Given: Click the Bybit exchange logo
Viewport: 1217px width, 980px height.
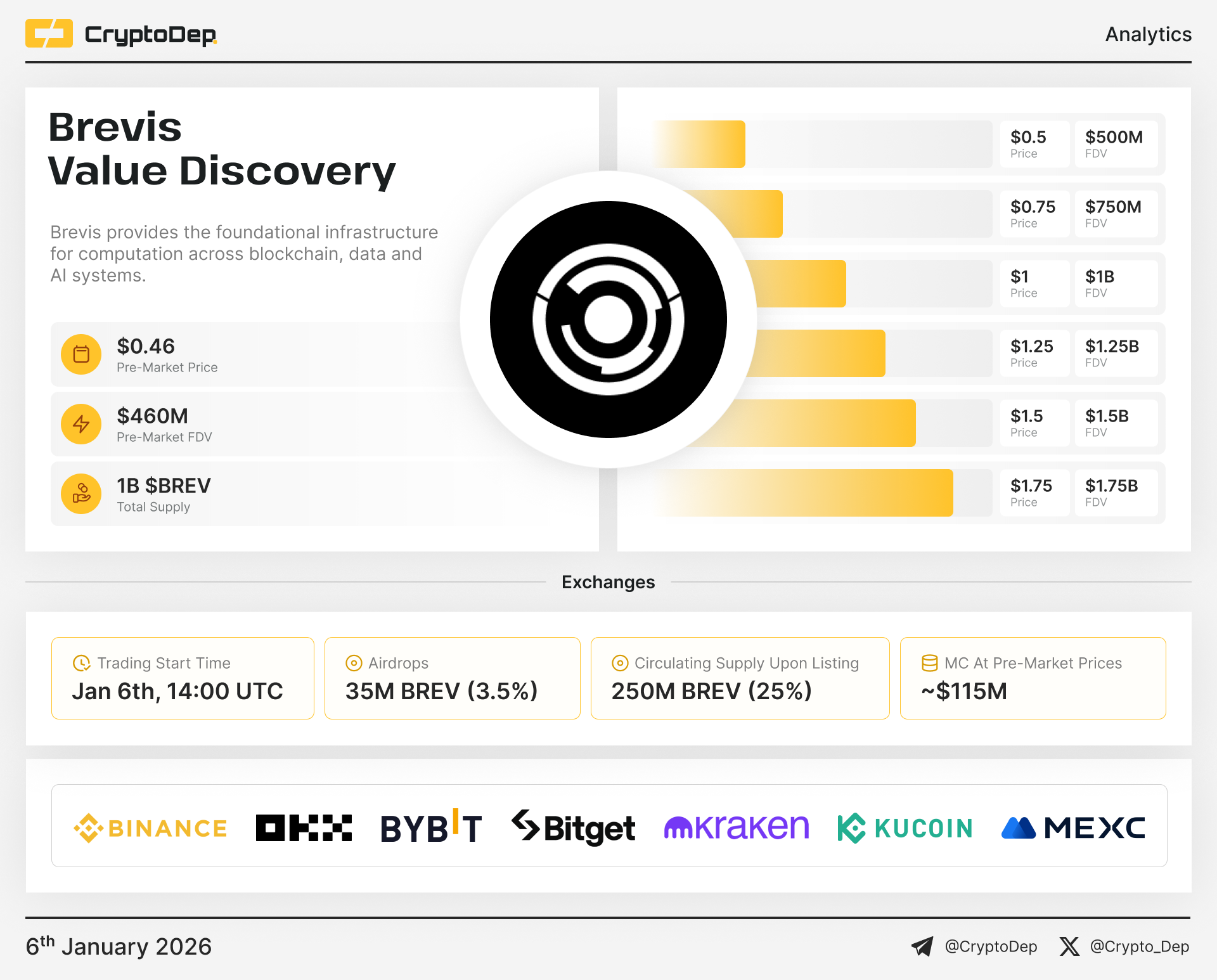Looking at the screenshot, I should 431,828.
